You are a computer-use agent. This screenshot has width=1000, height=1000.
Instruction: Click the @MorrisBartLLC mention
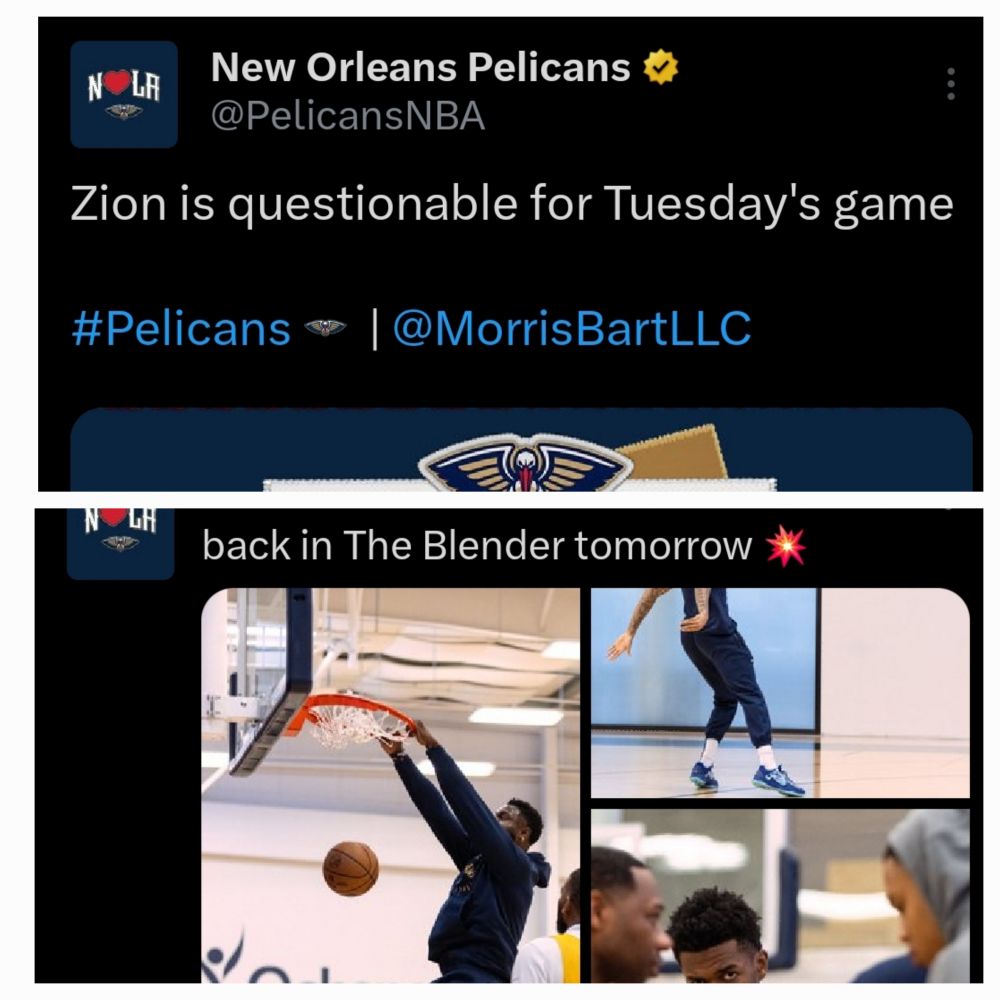[572, 329]
